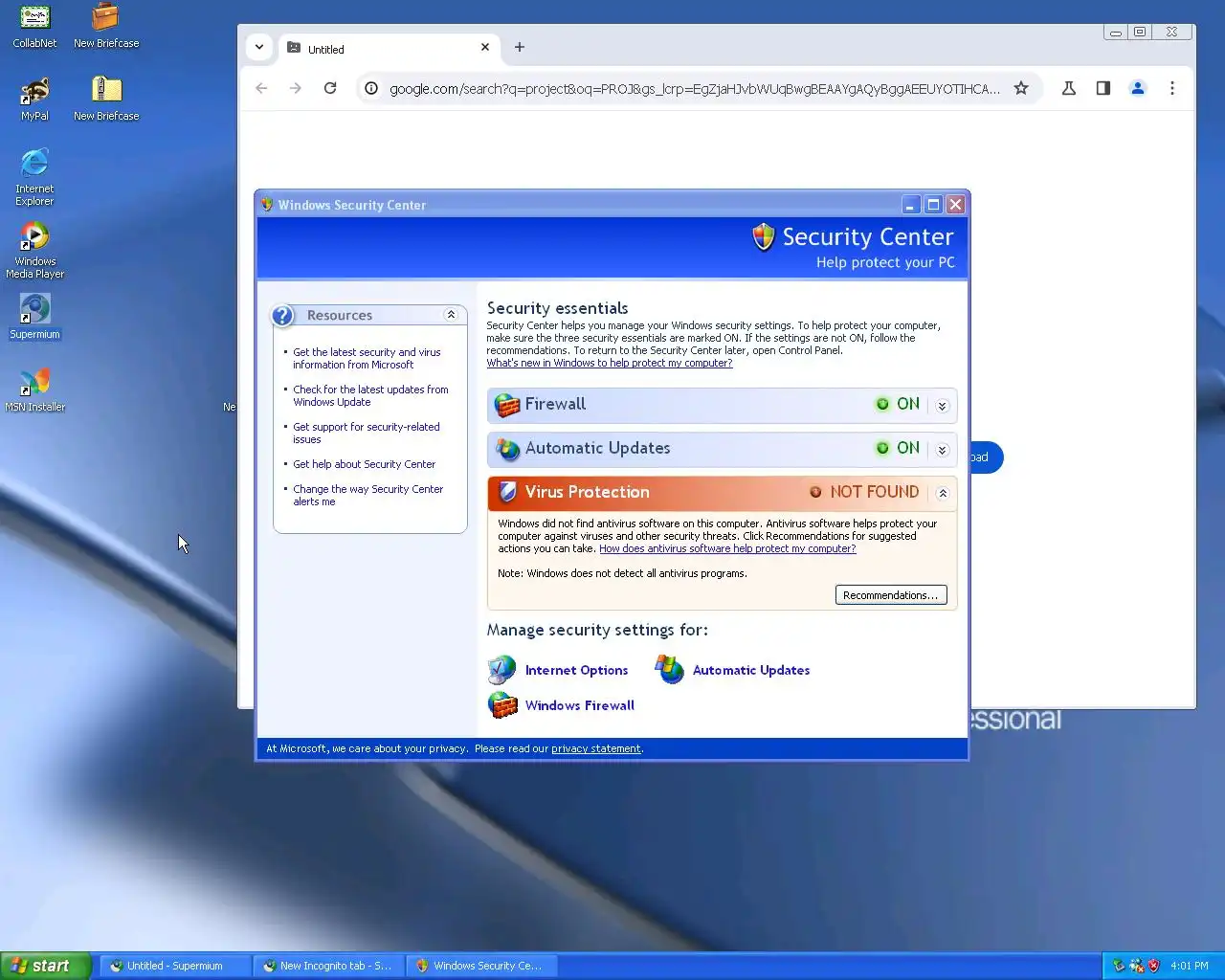
Task: Click the Virus Protection NOT FOUND status
Action: (x=864, y=492)
